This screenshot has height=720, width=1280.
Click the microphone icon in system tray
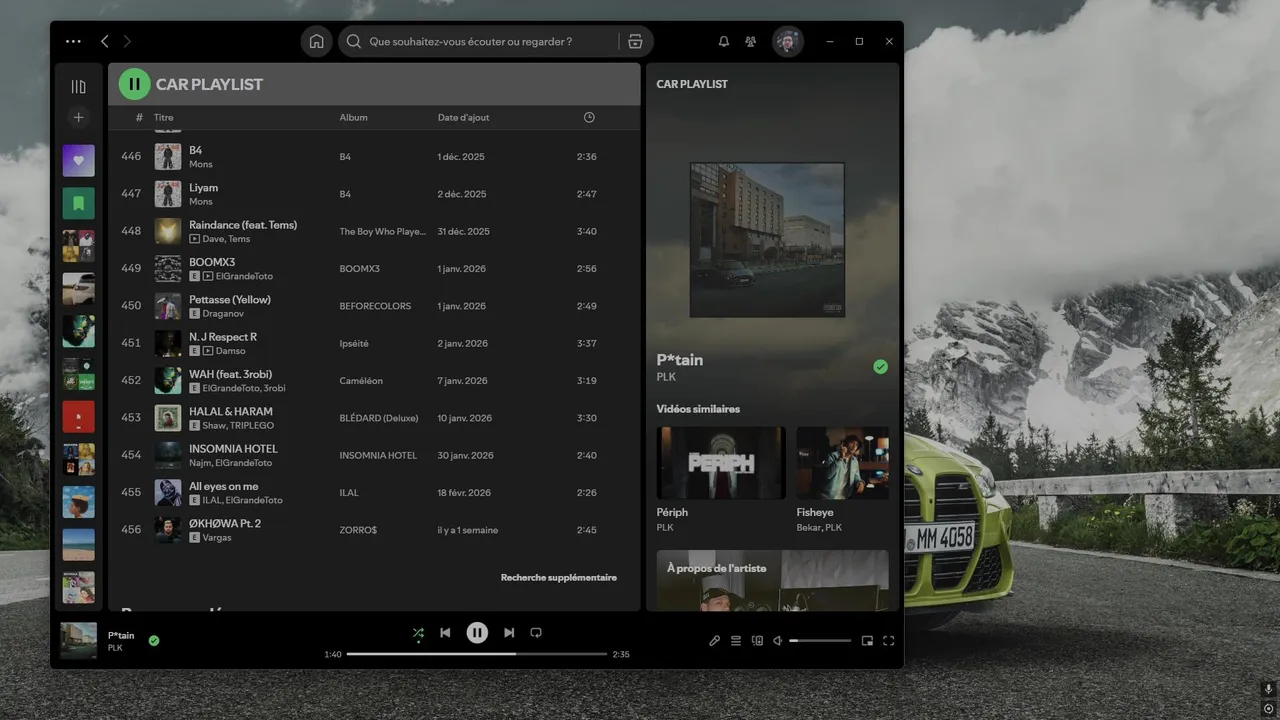1268,689
